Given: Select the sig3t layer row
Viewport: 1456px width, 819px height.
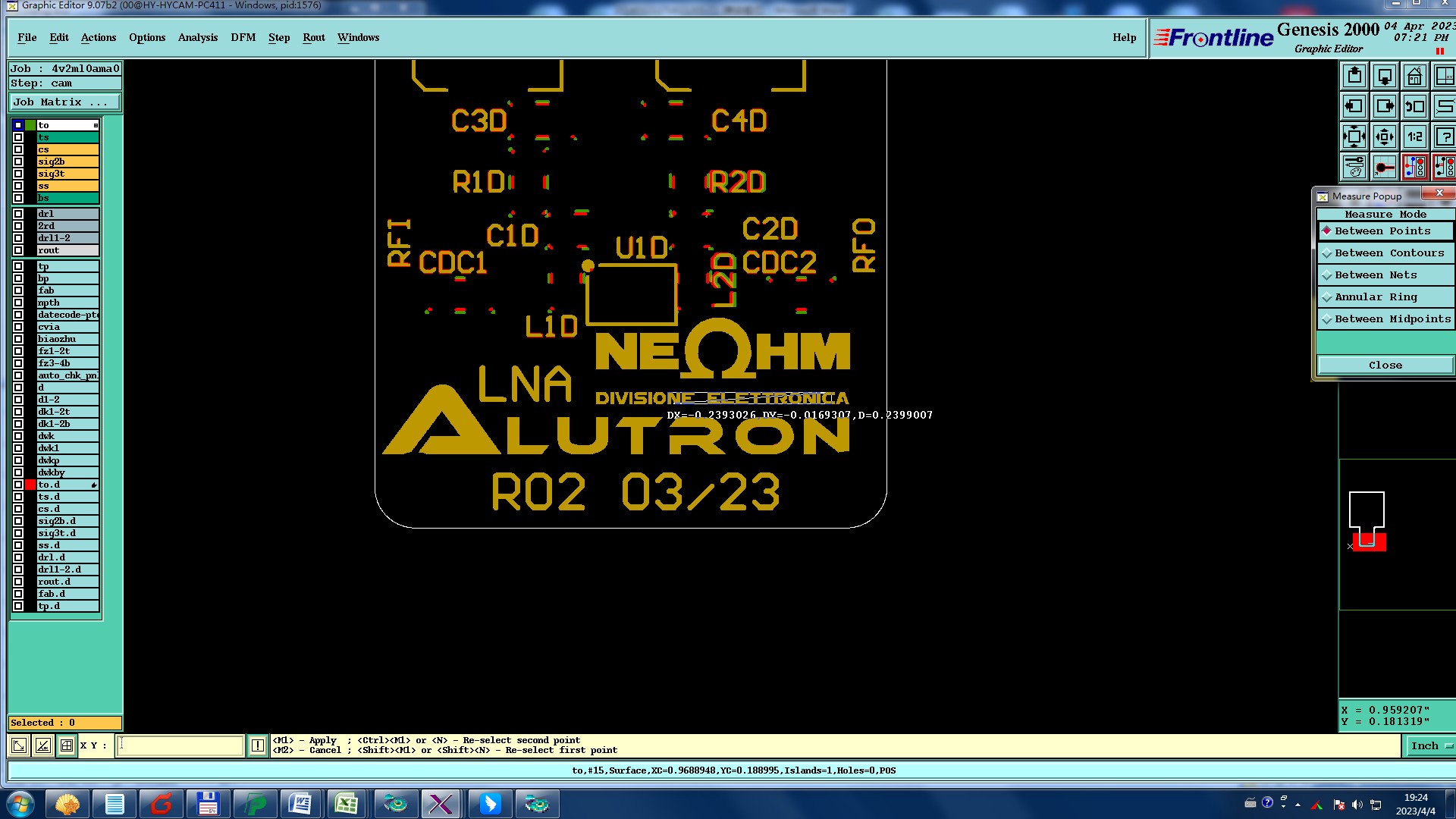Looking at the screenshot, I should click(x=68, y=174).
